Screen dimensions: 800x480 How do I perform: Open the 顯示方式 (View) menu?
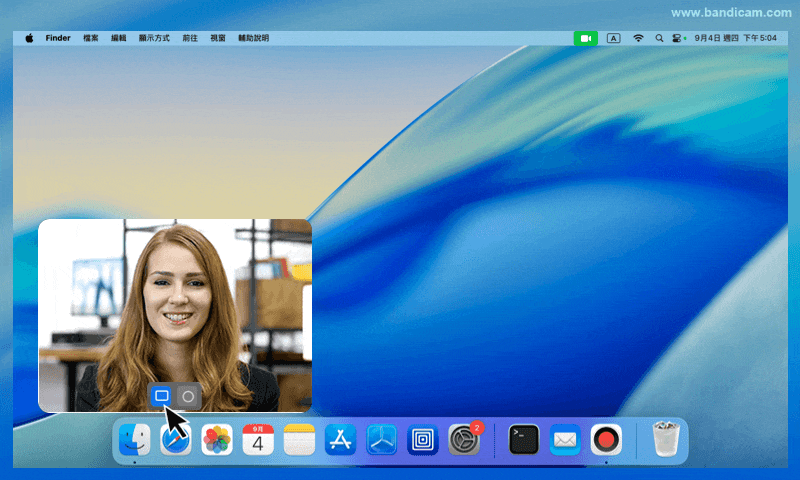pos(154,38)
